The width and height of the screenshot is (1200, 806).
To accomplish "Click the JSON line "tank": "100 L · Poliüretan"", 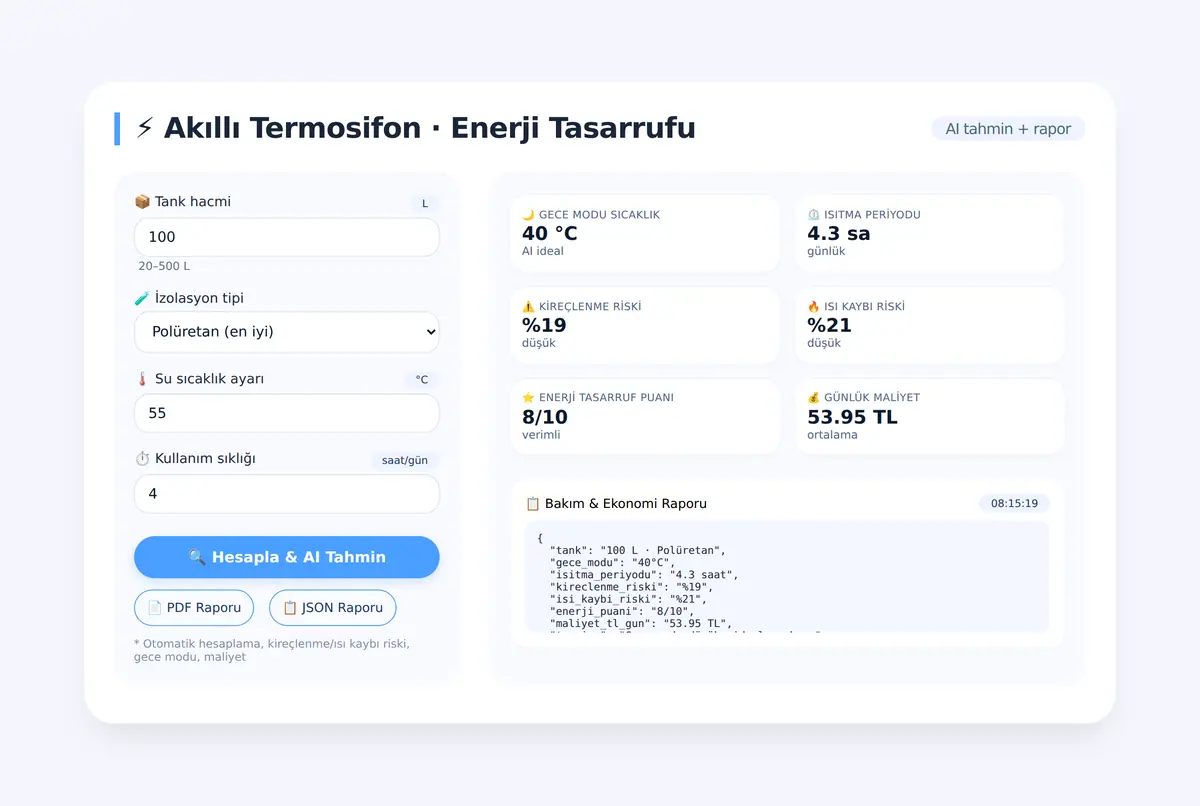I will (x=637, y=550).
